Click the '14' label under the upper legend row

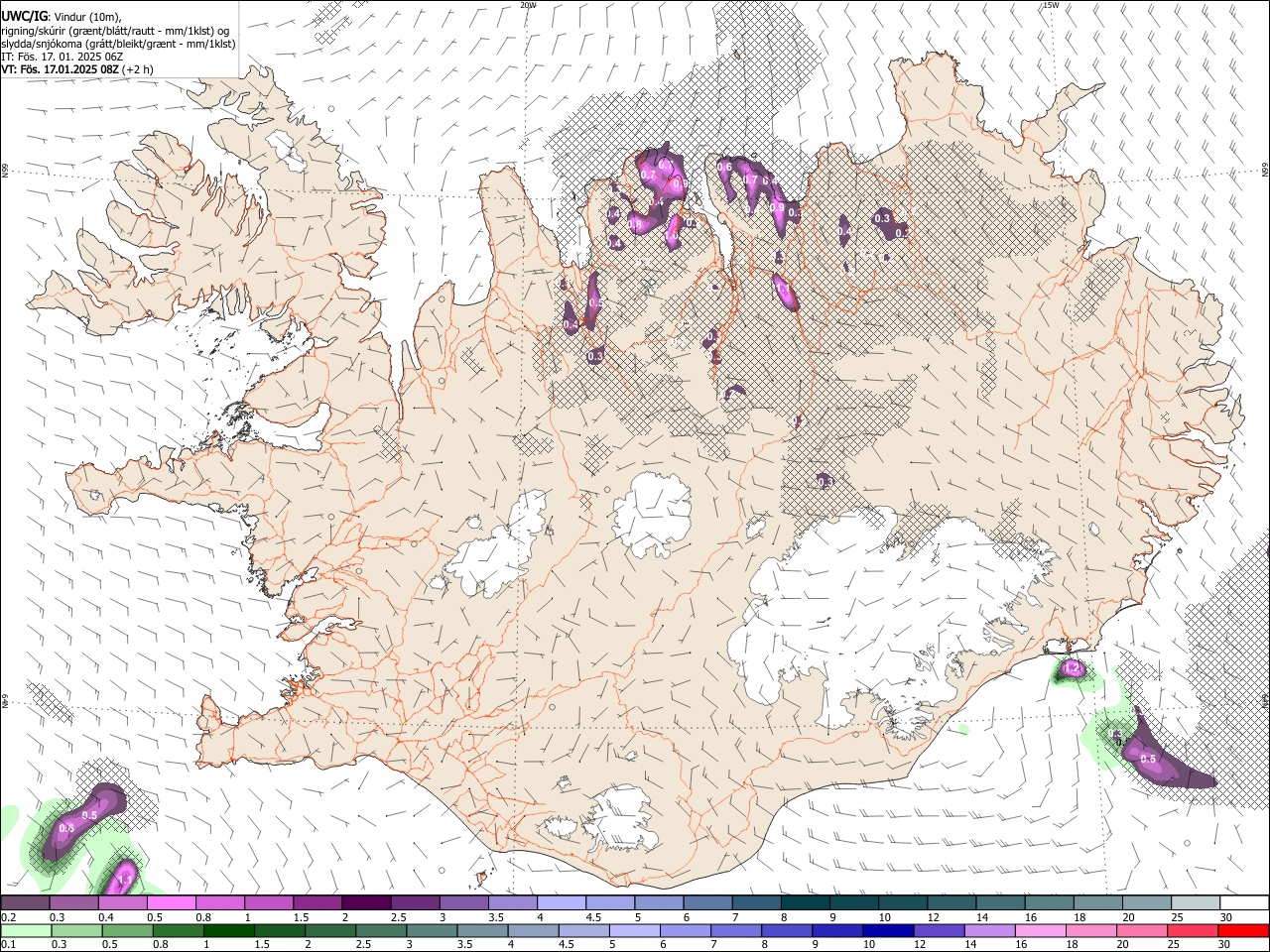[981, 917]
